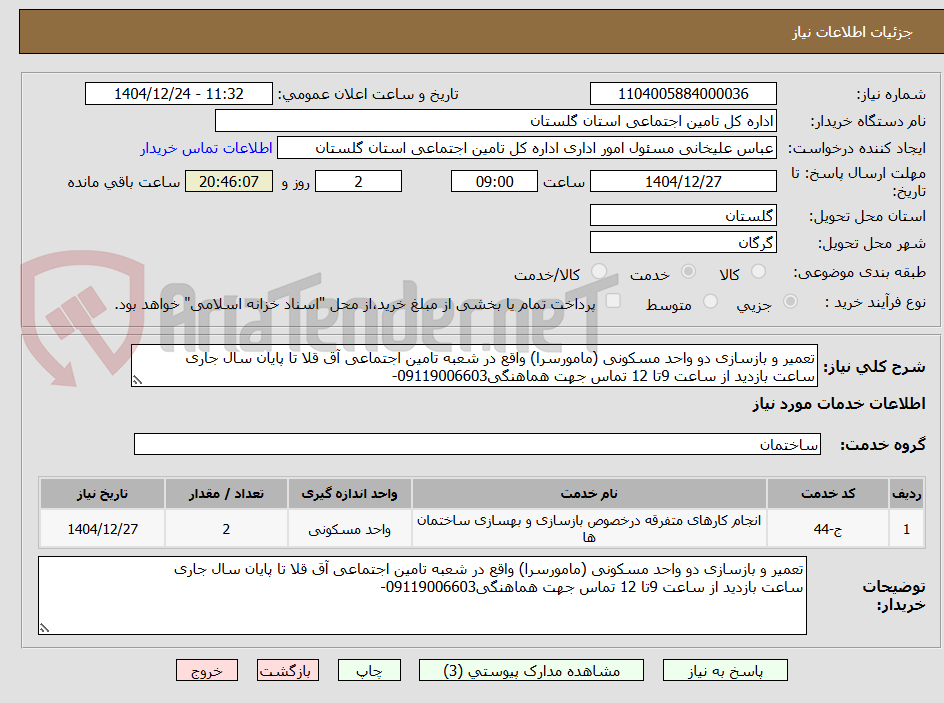Screen dimensions: 944x703
Task: Open مشاهده مدارک پیوستی (3) attachments
Action: [x=531, y=670]
